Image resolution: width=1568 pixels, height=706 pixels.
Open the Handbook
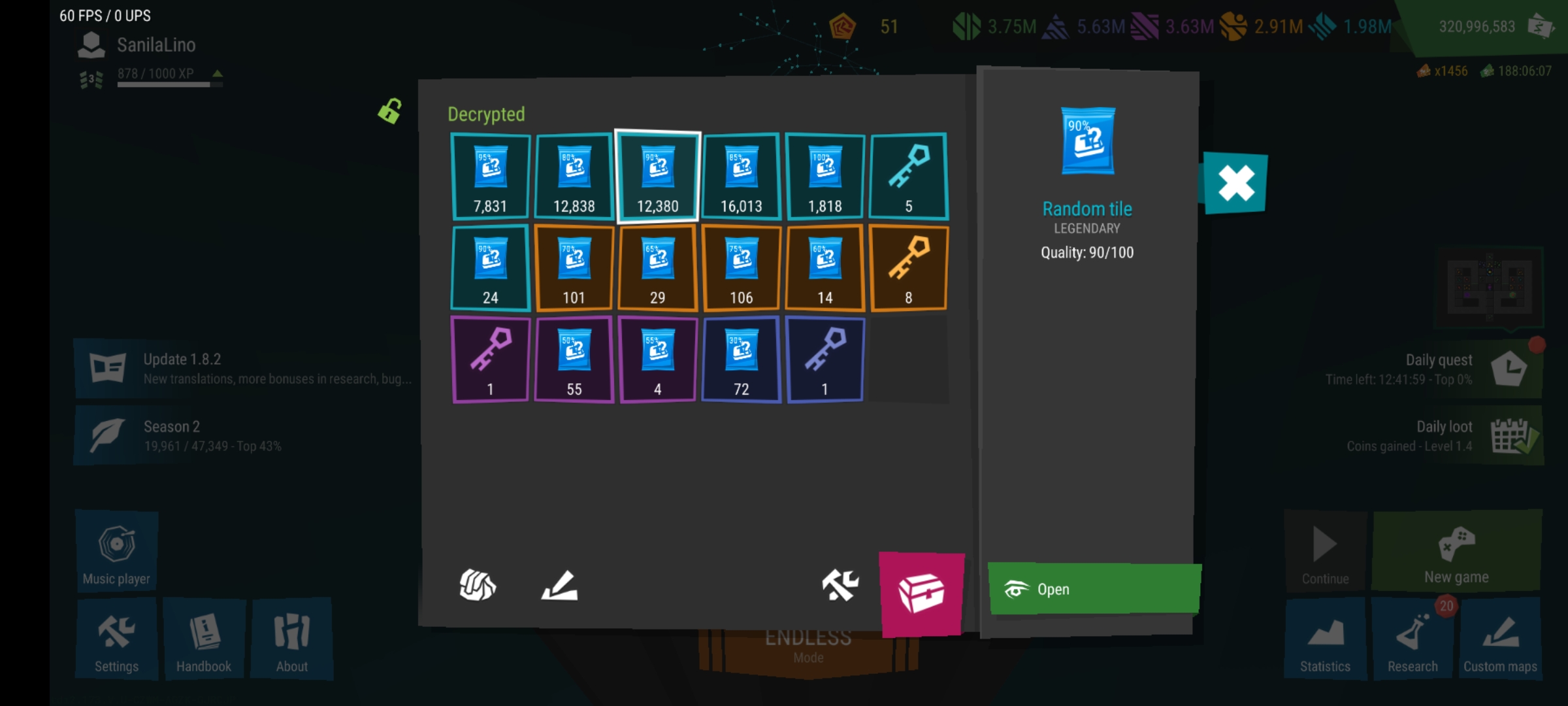click(204, 639)
